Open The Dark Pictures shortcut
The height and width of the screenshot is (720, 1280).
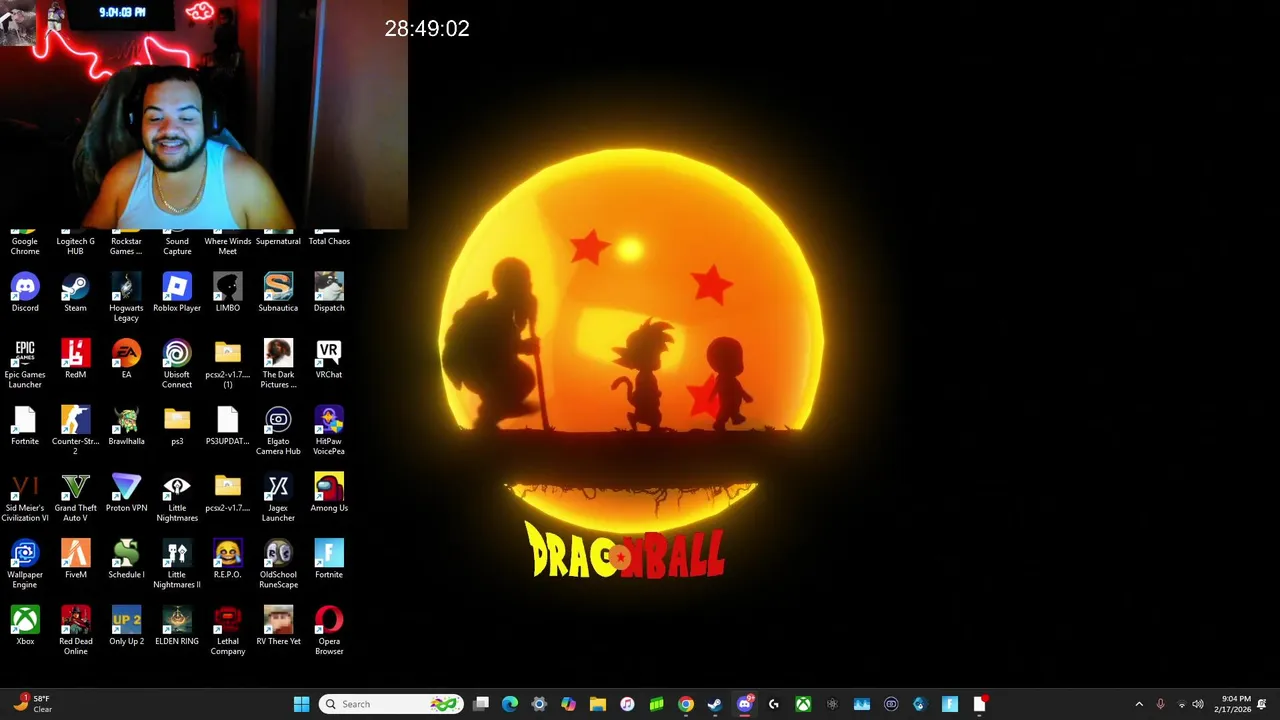click(278, 364)
